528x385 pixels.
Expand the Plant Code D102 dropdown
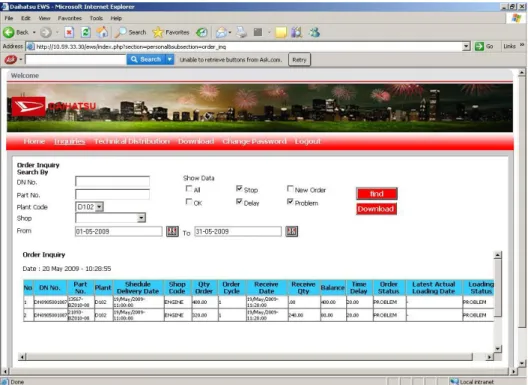click(x=99, y=207)
